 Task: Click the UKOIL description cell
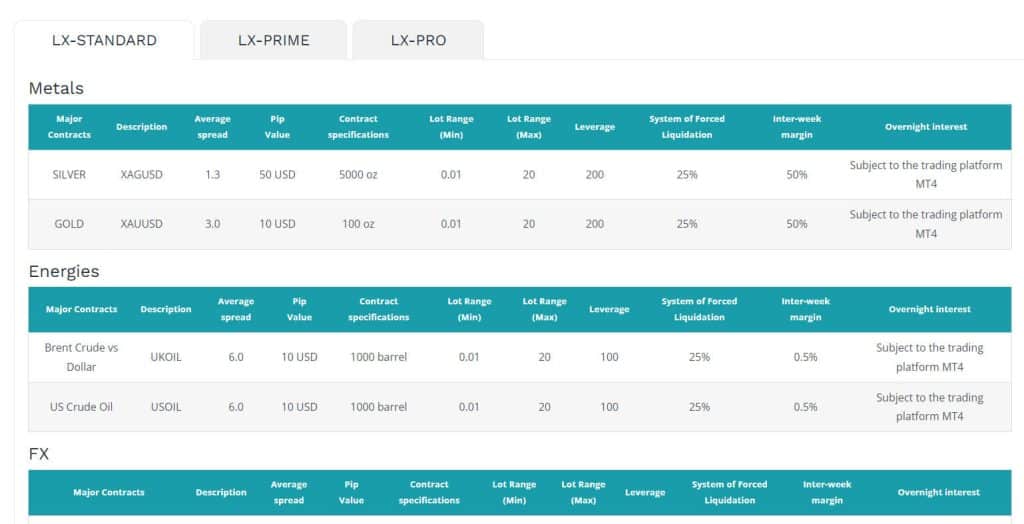coord(166,357)
